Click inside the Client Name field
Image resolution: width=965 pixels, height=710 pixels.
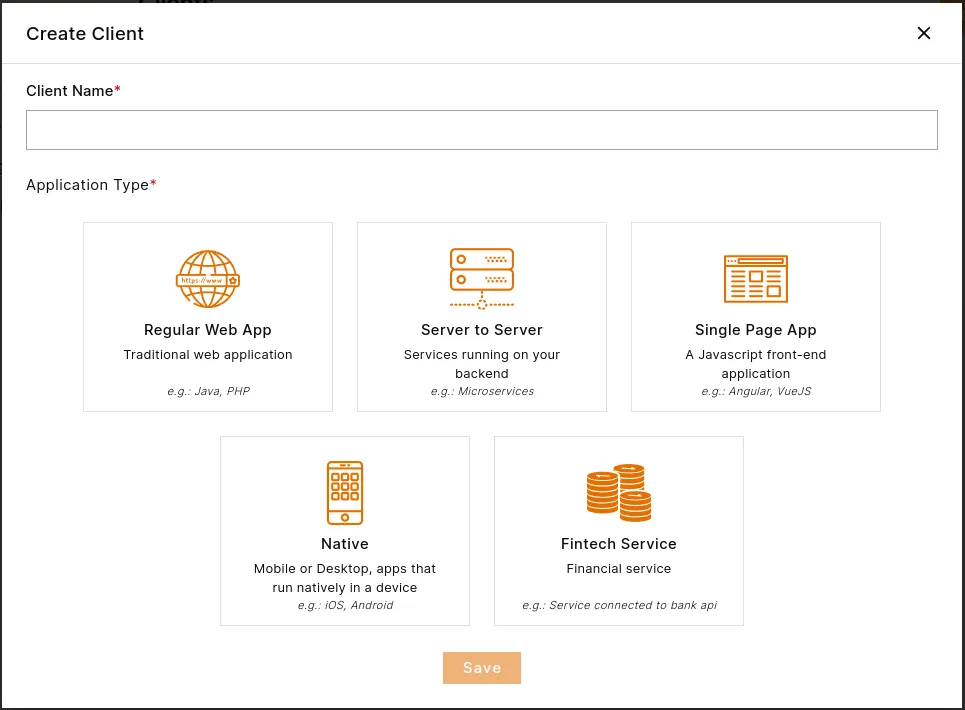click(481, 129)
